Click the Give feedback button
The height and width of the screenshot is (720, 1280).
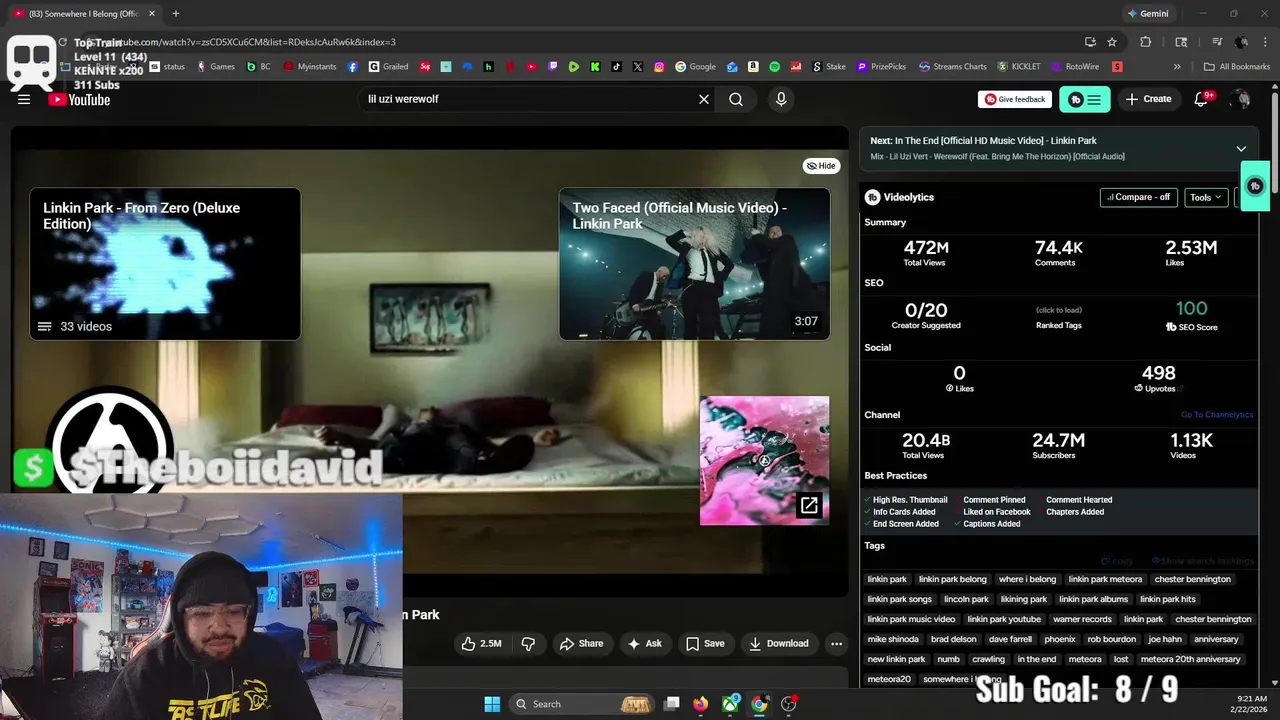[1015, 99]
